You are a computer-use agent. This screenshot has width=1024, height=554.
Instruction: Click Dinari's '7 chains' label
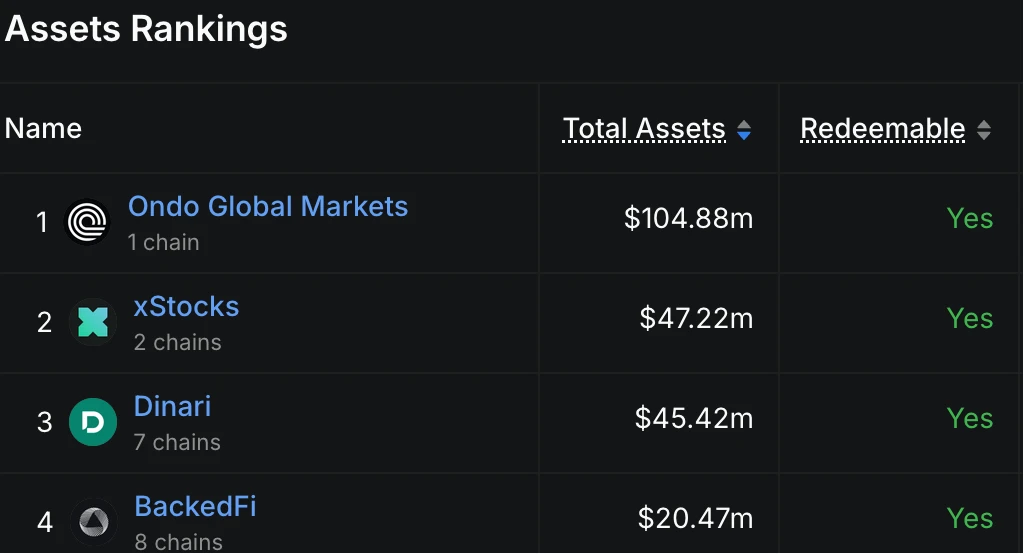click(x=177, y=442)
